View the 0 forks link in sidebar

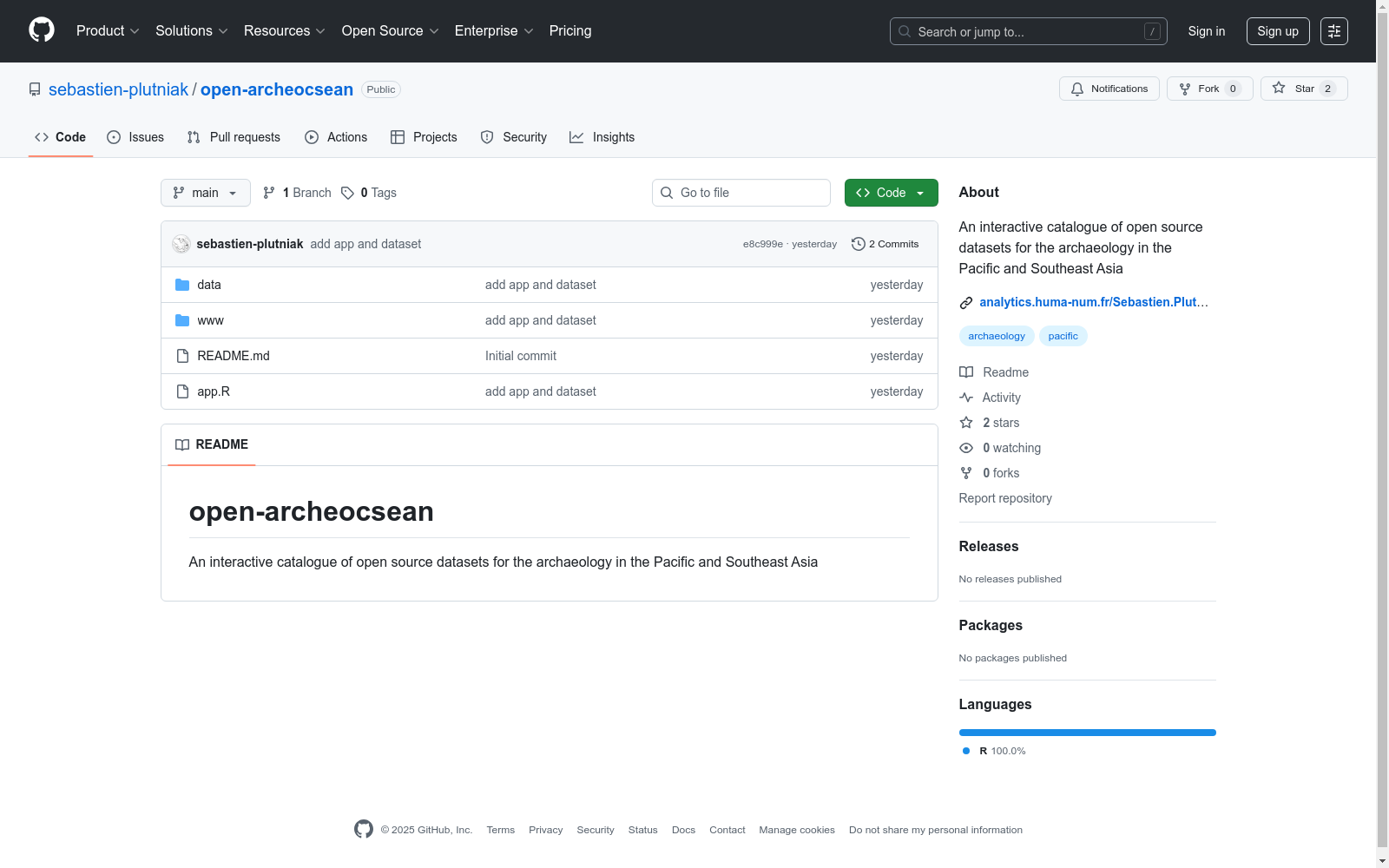(x=990, y=473)
